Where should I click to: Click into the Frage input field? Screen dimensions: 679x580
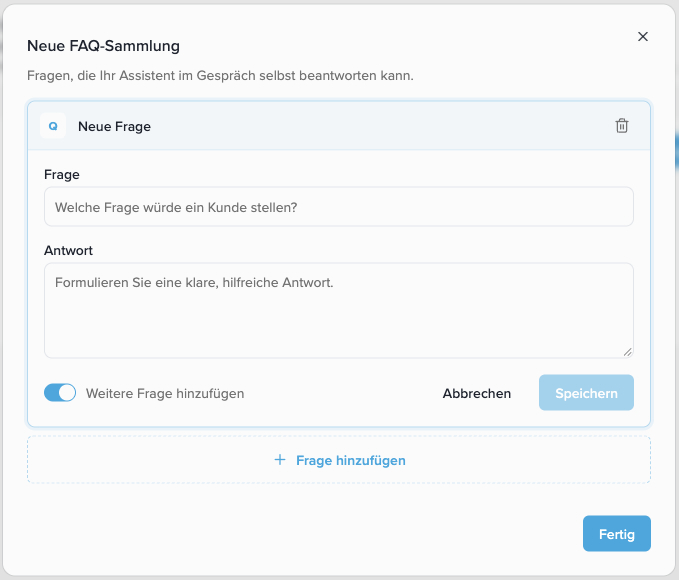pyautogui.click(x=339, y=207)
